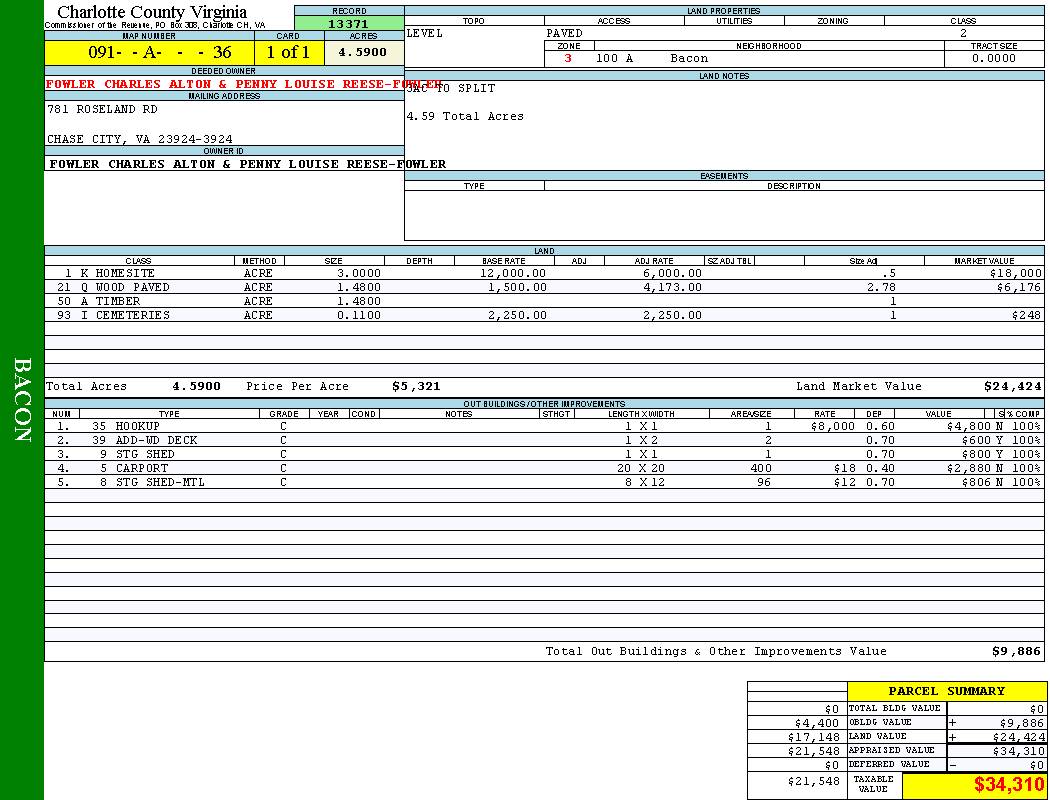Click the green record number 13371 field

pos(349,24)
